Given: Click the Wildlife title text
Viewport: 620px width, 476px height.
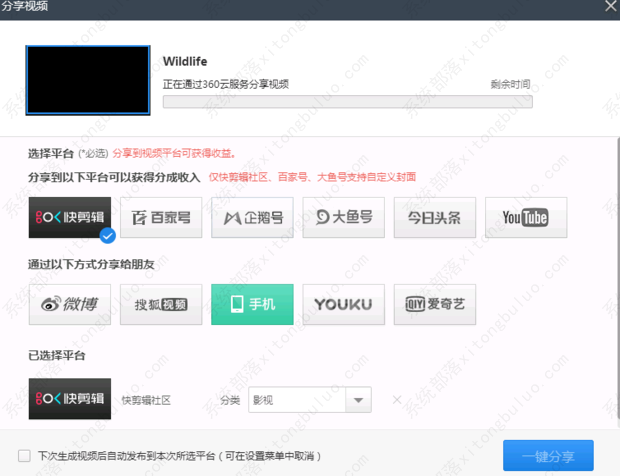Looking at the screenshot, I should pyautogui.click(x=185, y=61).
